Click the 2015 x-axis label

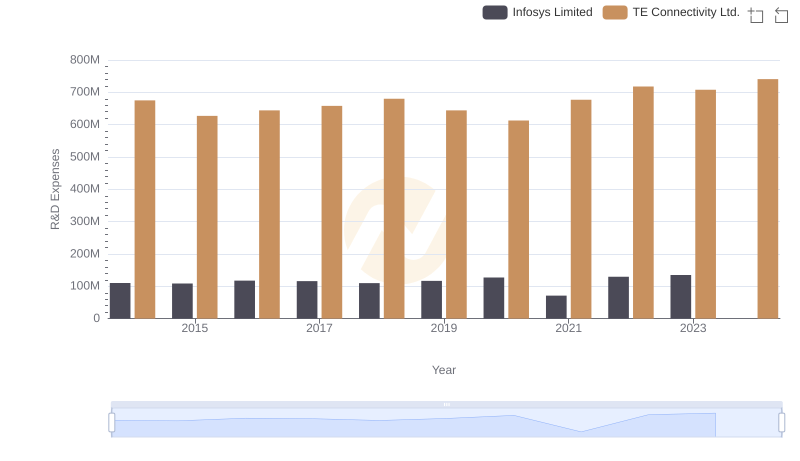194,328
